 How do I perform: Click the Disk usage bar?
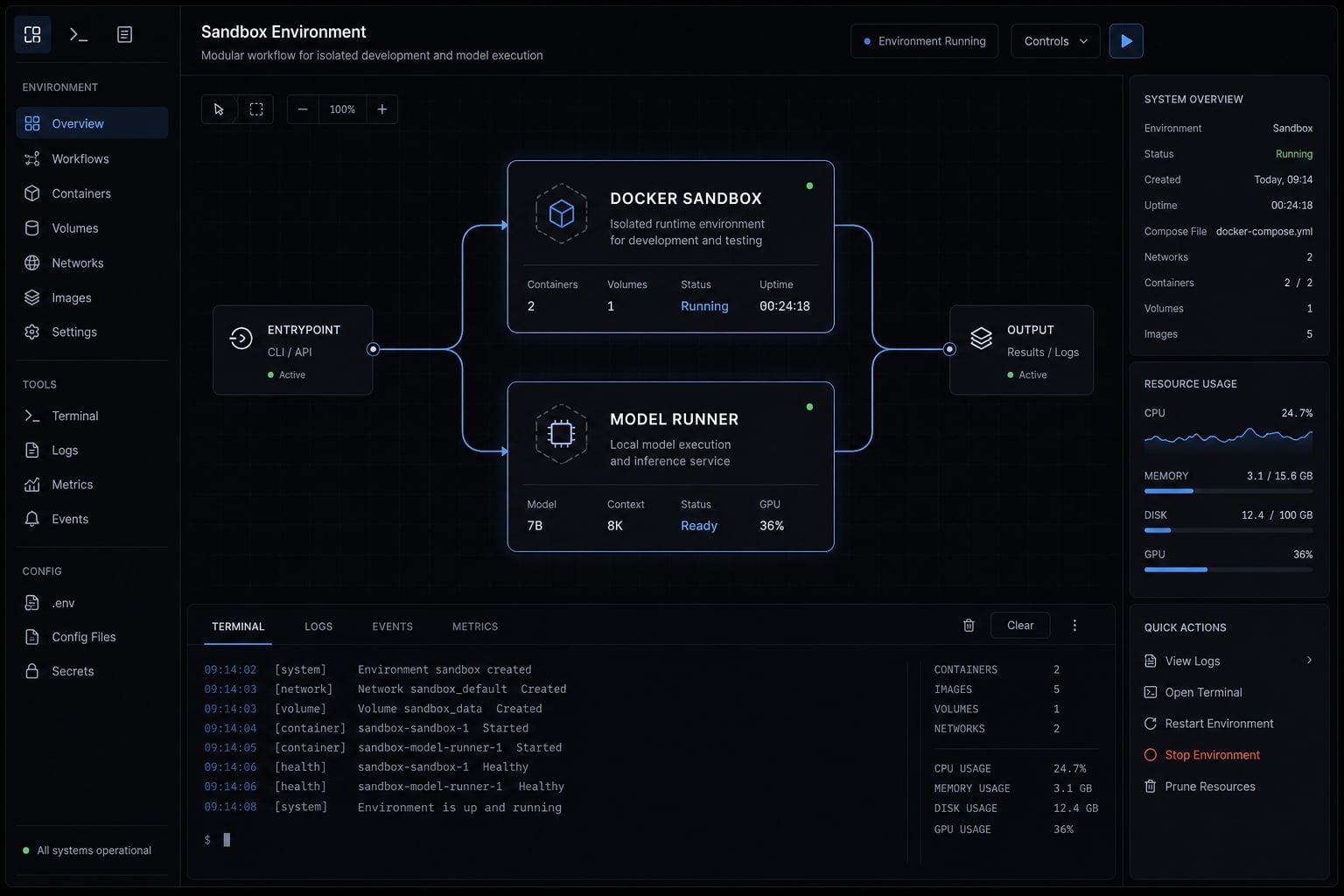[1228, 530]
